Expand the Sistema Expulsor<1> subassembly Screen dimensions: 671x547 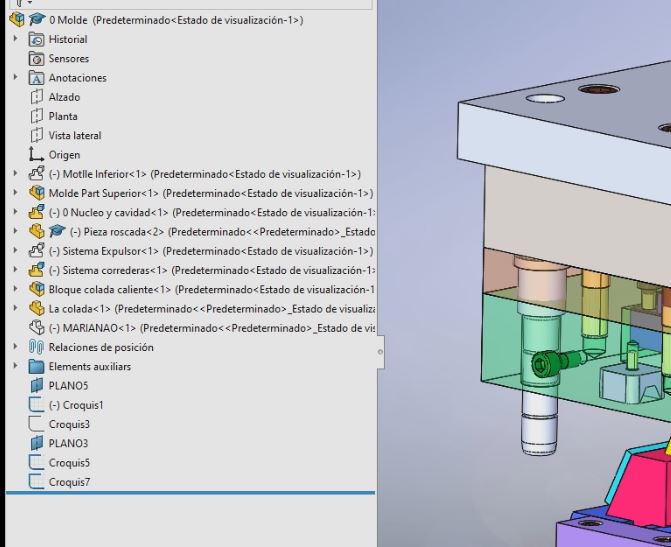coord(15,251)
